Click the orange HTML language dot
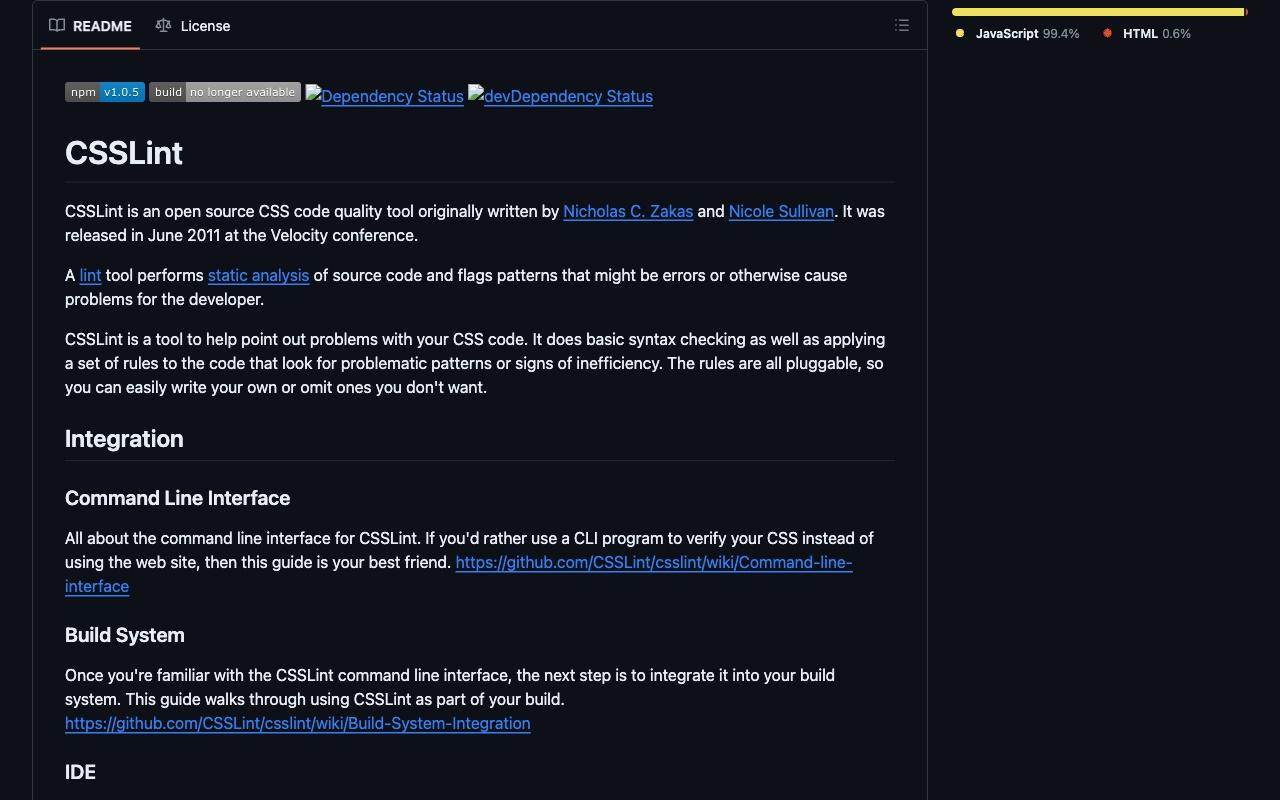Viewport: 1280px width, 800px height. 1107,34
